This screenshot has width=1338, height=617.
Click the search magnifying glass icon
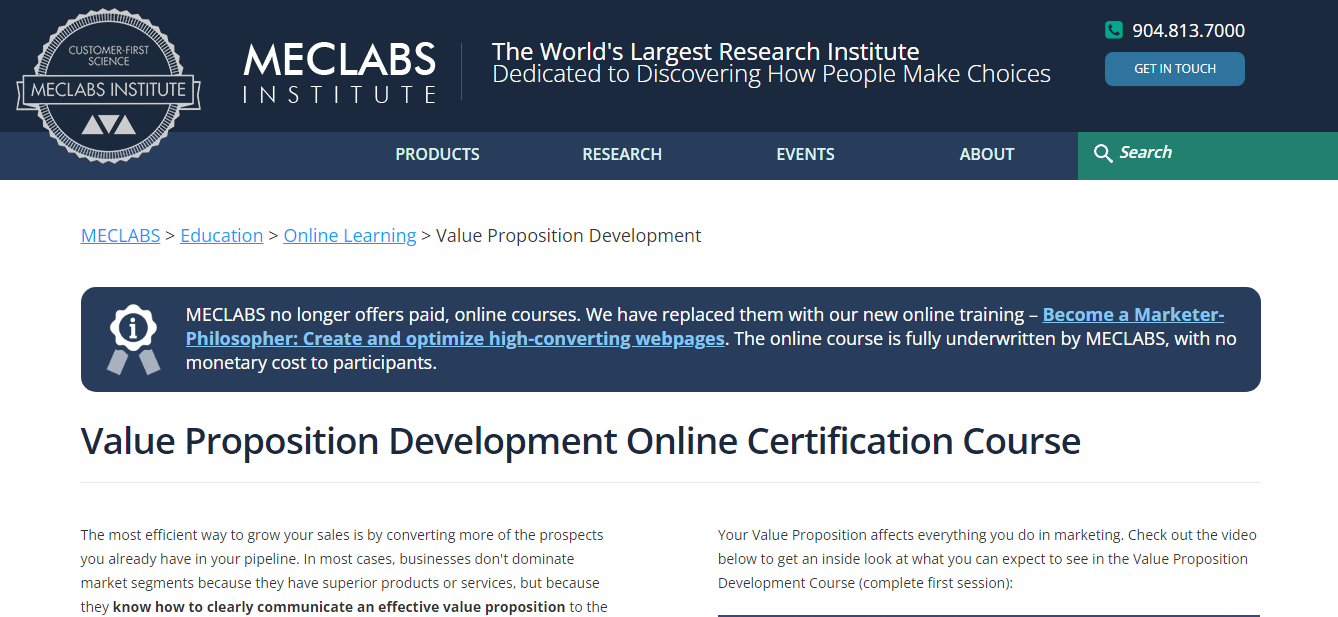click(x=1103, y=153)
